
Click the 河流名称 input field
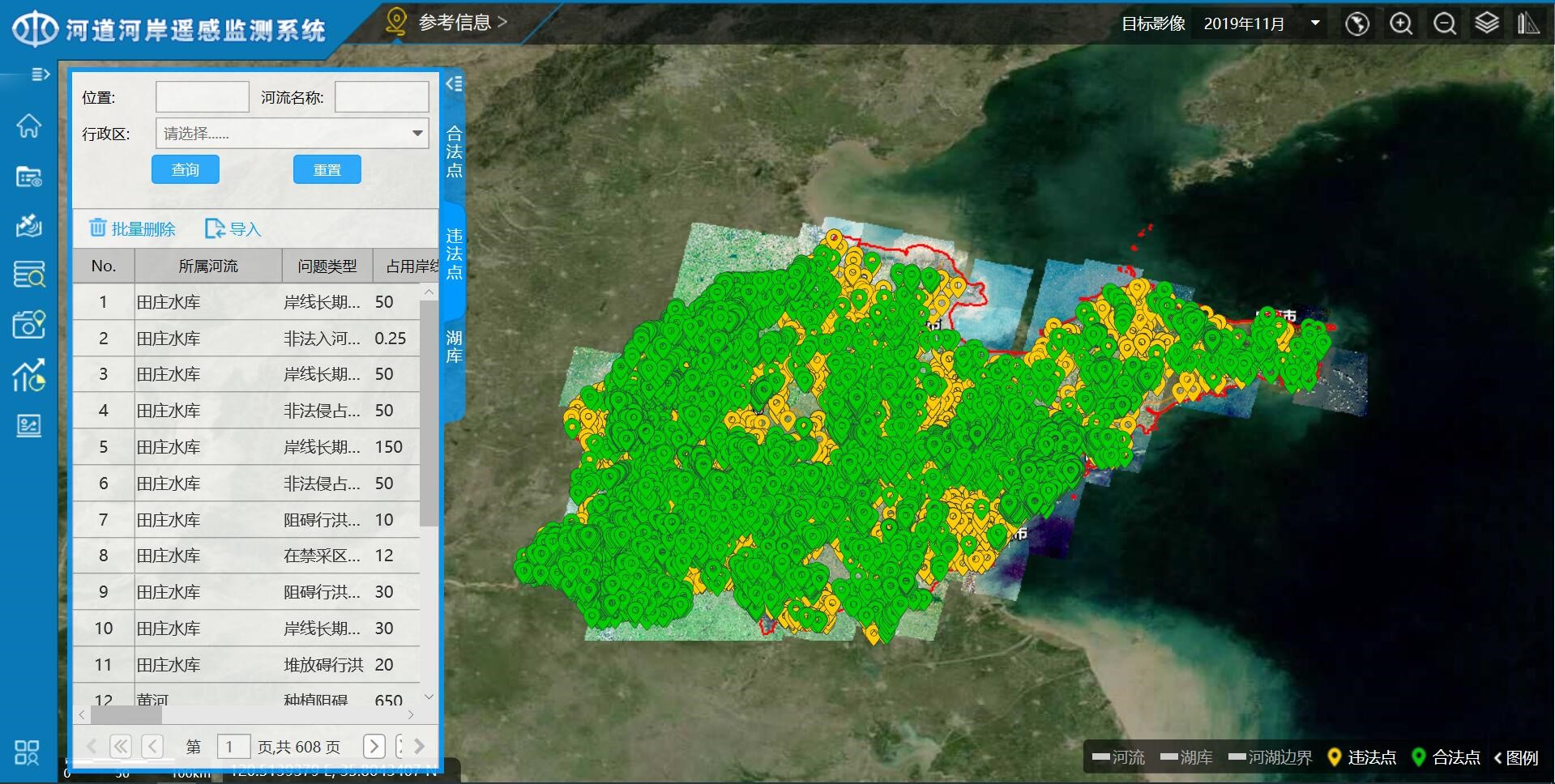click(382, 97)
